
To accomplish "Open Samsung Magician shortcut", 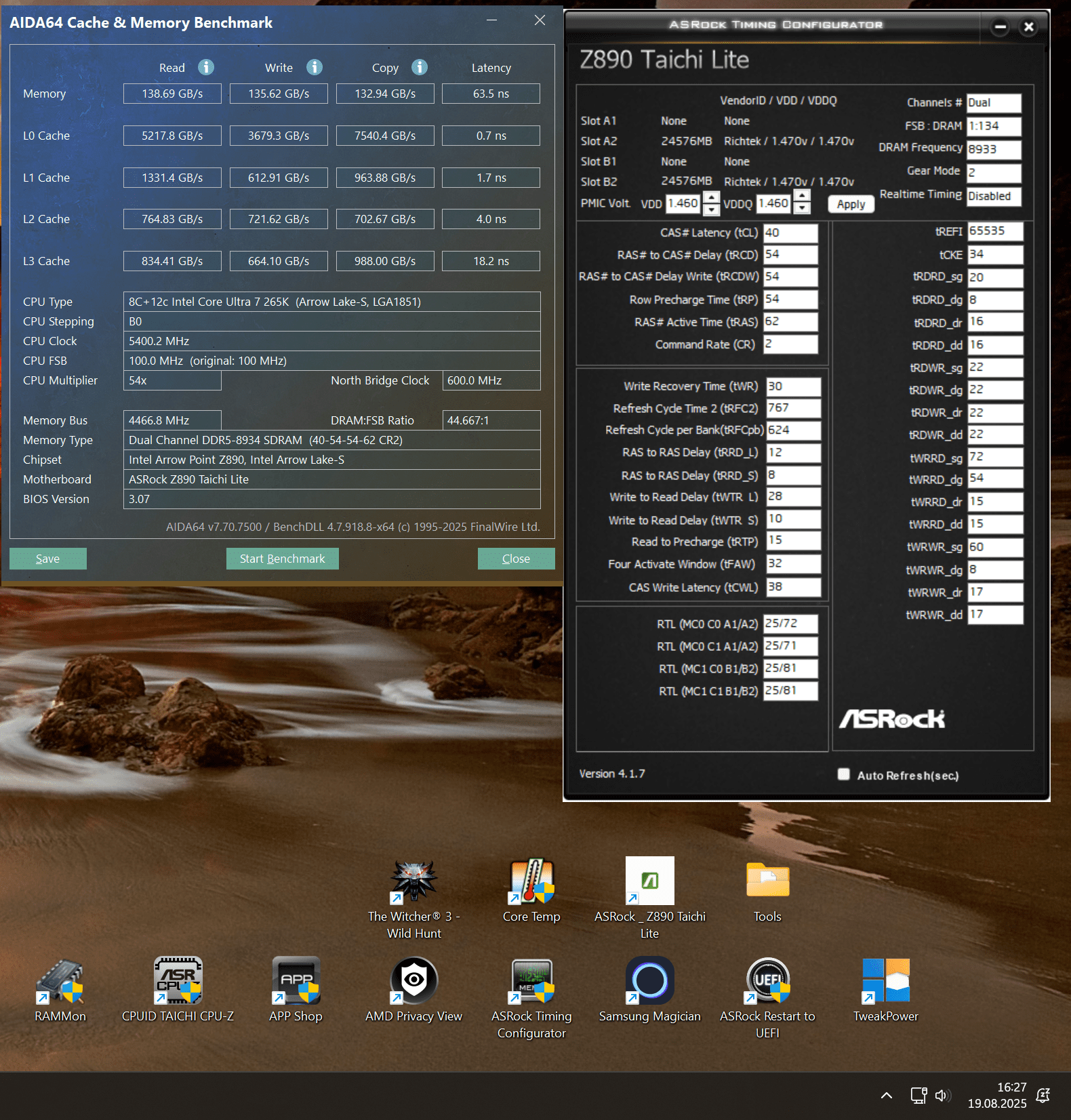I will tap(650, 991).
